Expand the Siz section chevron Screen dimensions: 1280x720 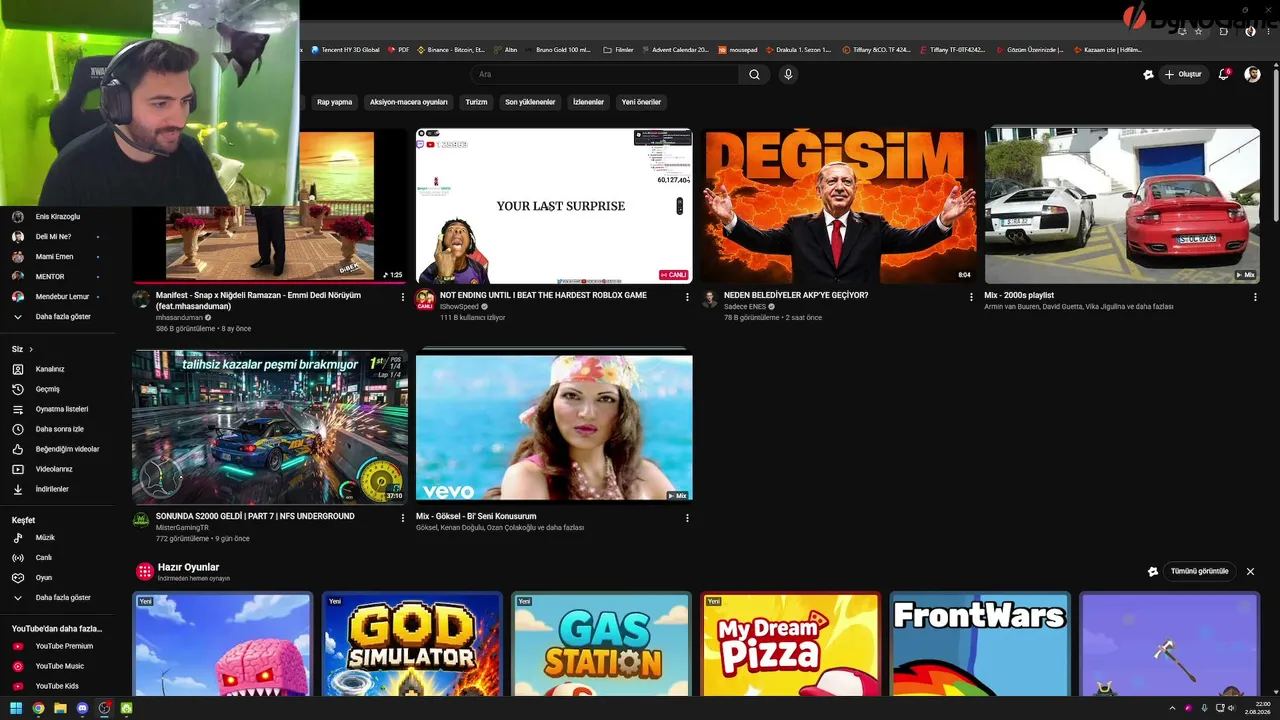point(31,349)
